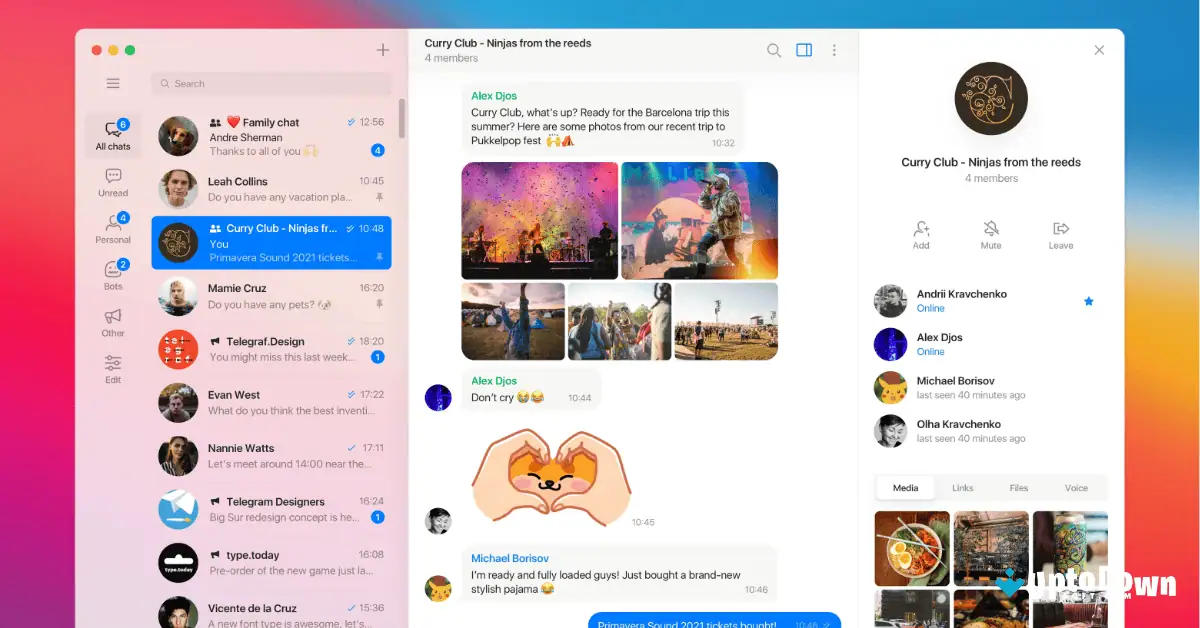Viewport: 1200px width, 628px height.
Task: Star Andrii Kravchenko in member list
Action: [1089, 300]
